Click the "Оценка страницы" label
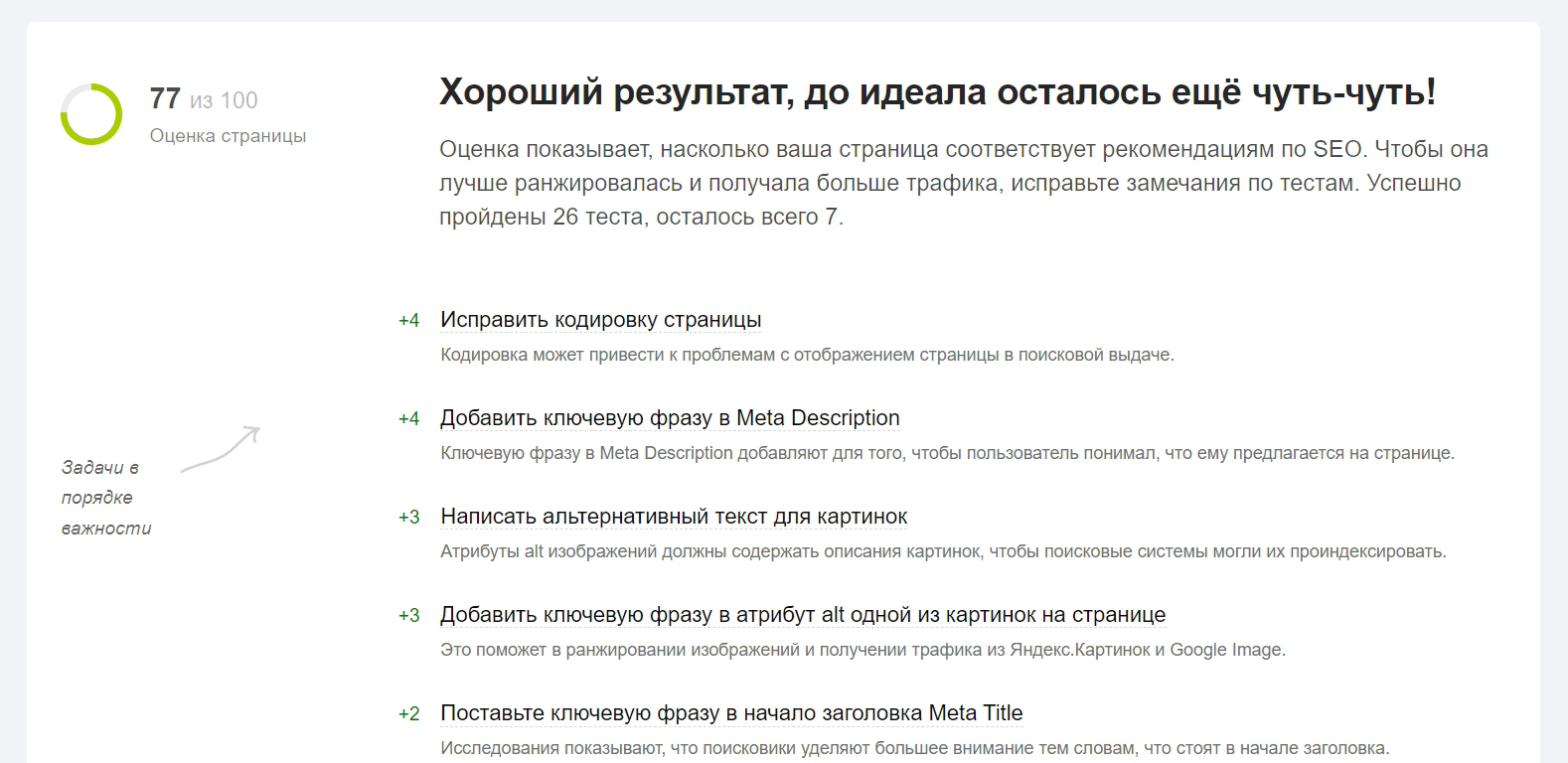This screenshot has height=763, width=1568. point(228,136)
